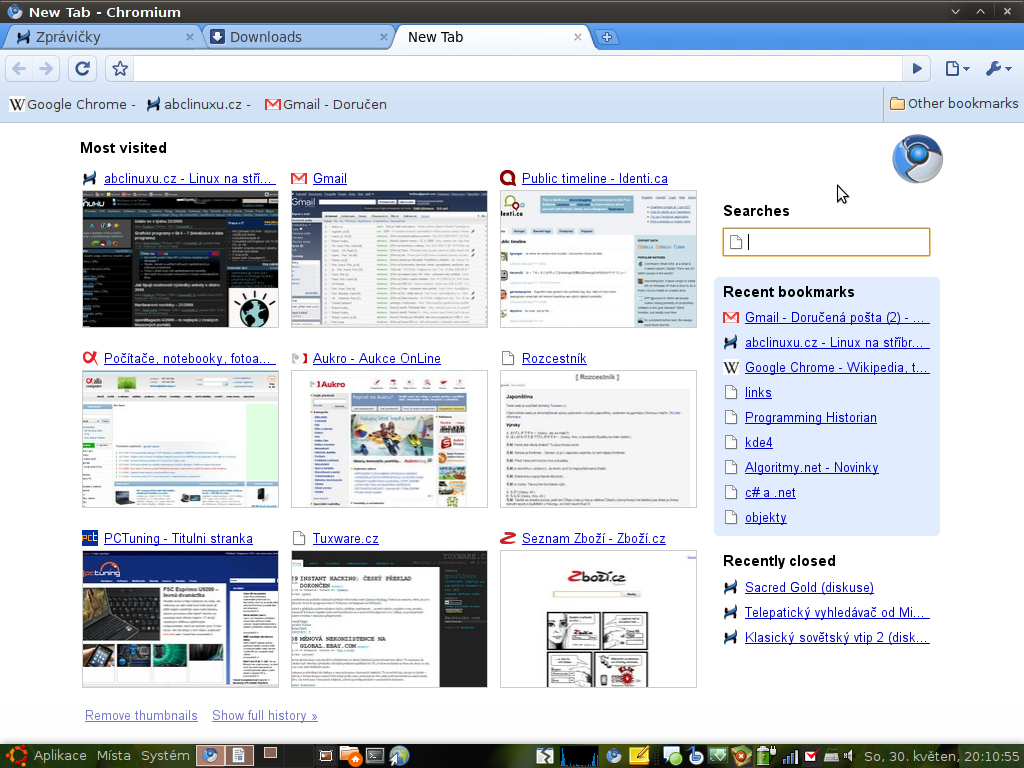Open the yellow sticky notes applet
The width and height of the screenshot is (1024, 768).
pos(639,756)
